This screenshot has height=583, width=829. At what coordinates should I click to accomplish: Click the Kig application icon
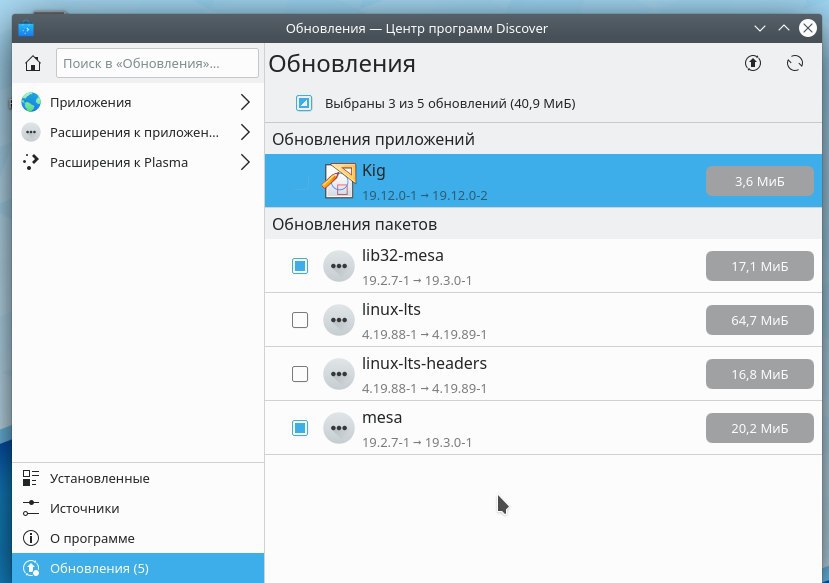(339, 181)
